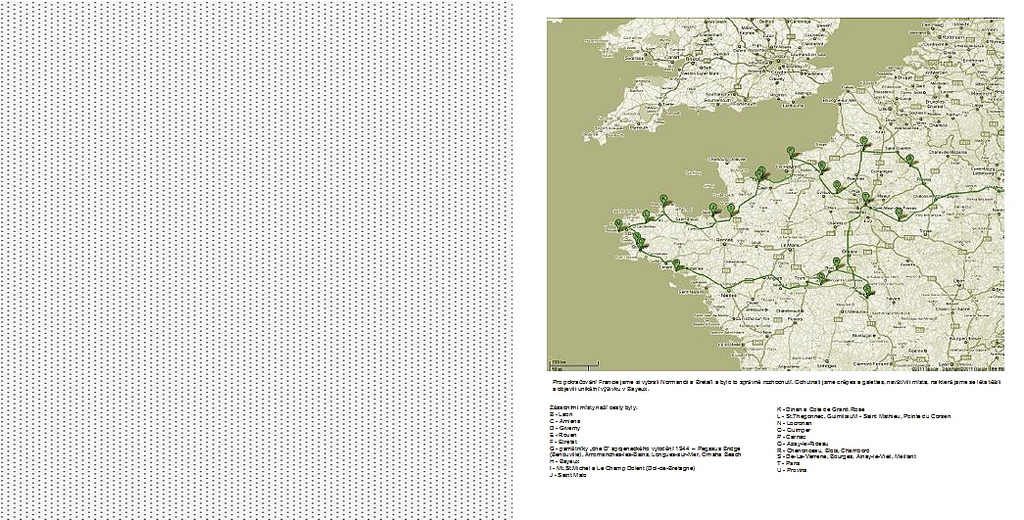Click the marker on Brittany's north coast
1024x520 pixels.
pyautogui.click(x=664, y=199)
